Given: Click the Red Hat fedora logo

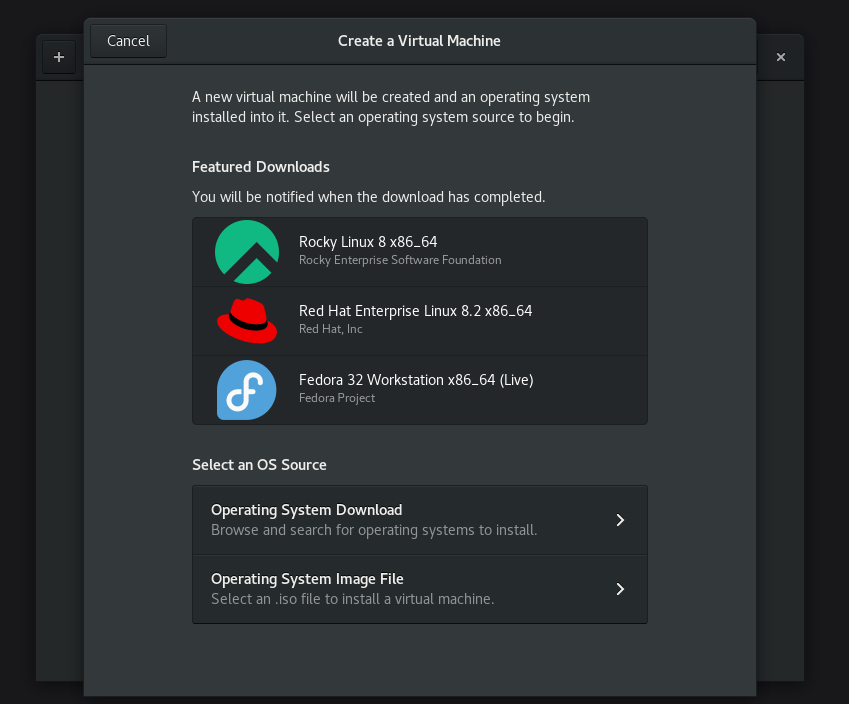Looking at the screenshot, I should (x=246, y=320).
